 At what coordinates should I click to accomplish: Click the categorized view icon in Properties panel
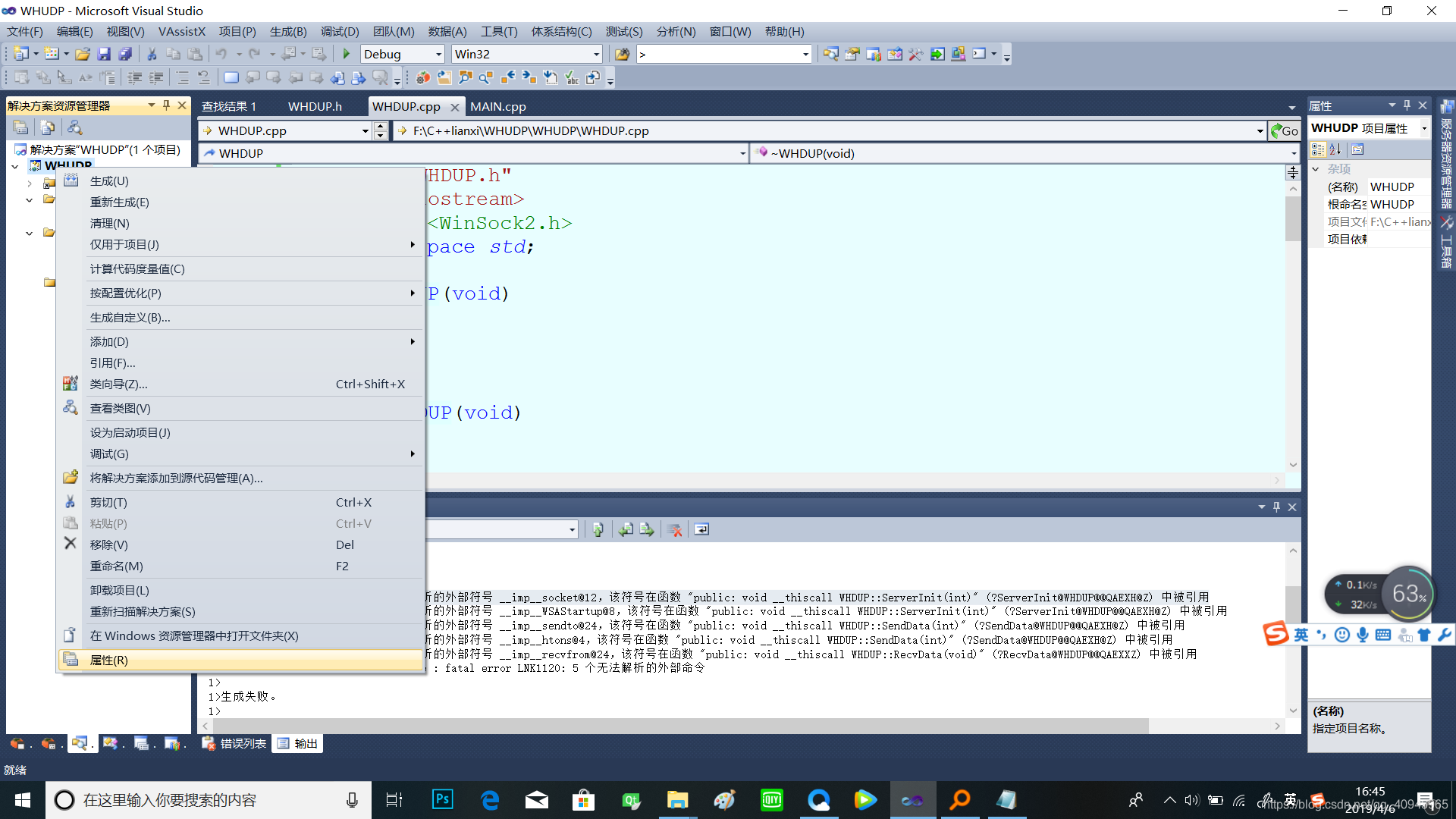click(x=1318, y=149)
